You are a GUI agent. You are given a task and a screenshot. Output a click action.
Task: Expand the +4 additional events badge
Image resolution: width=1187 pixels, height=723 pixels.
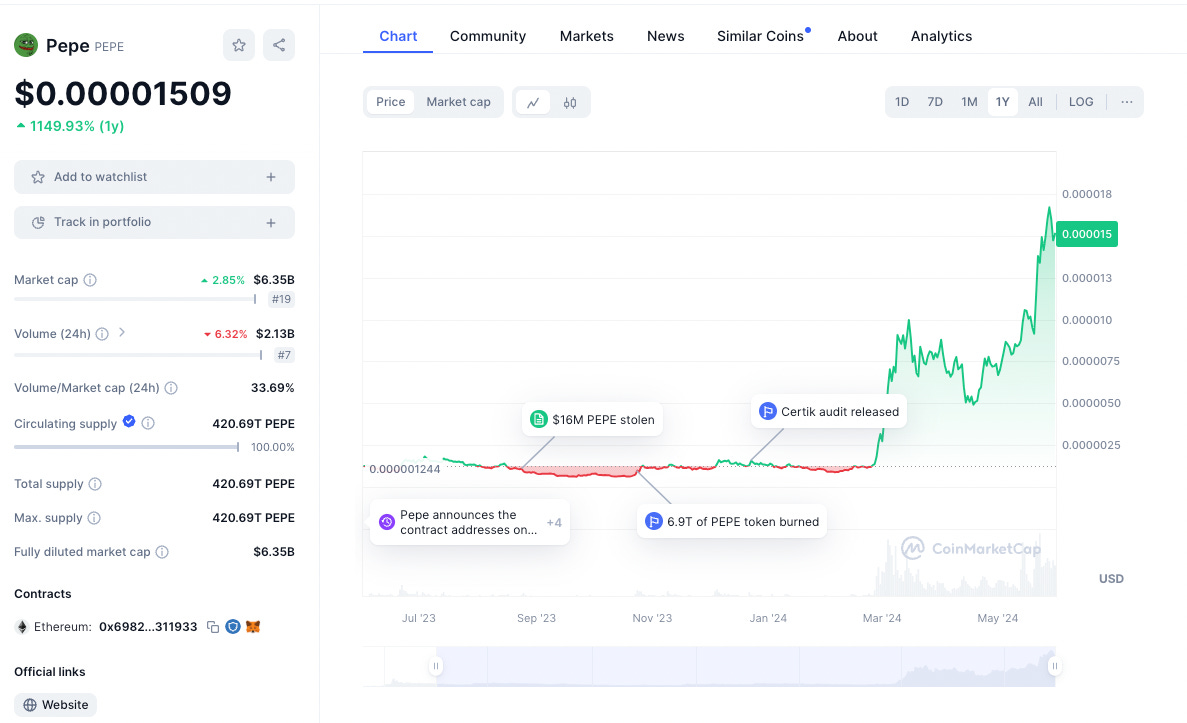coord(554,522)
